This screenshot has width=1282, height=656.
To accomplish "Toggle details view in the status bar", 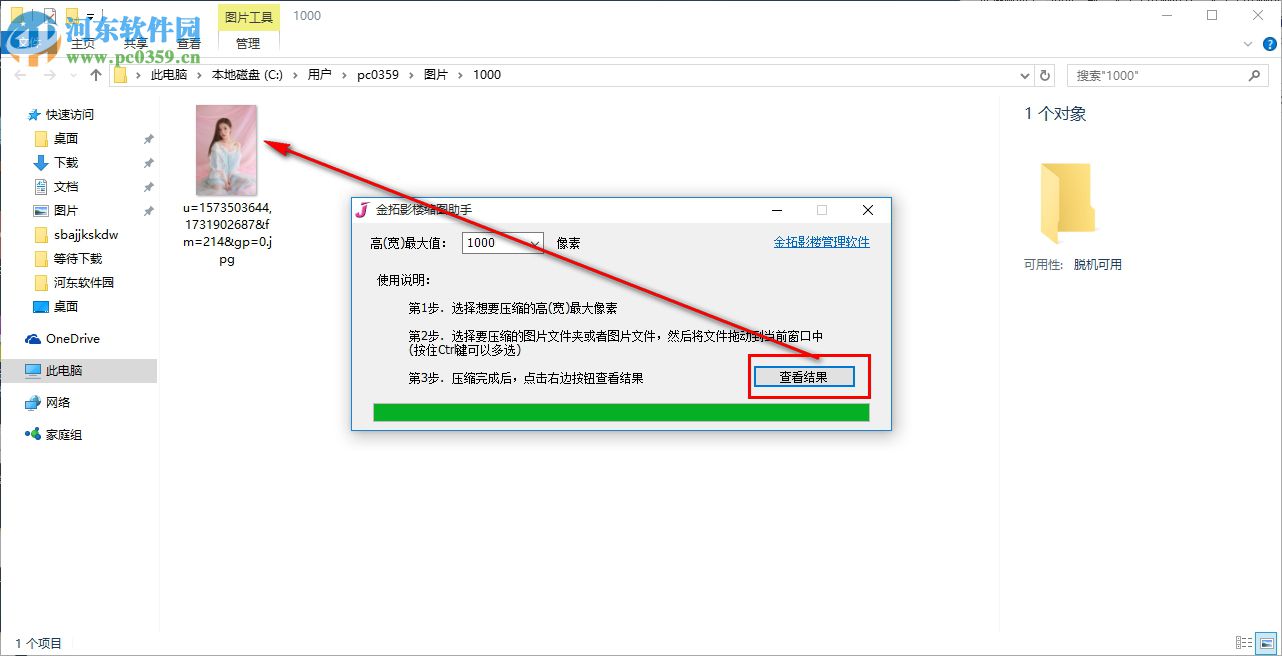I will pos(1244,641).
